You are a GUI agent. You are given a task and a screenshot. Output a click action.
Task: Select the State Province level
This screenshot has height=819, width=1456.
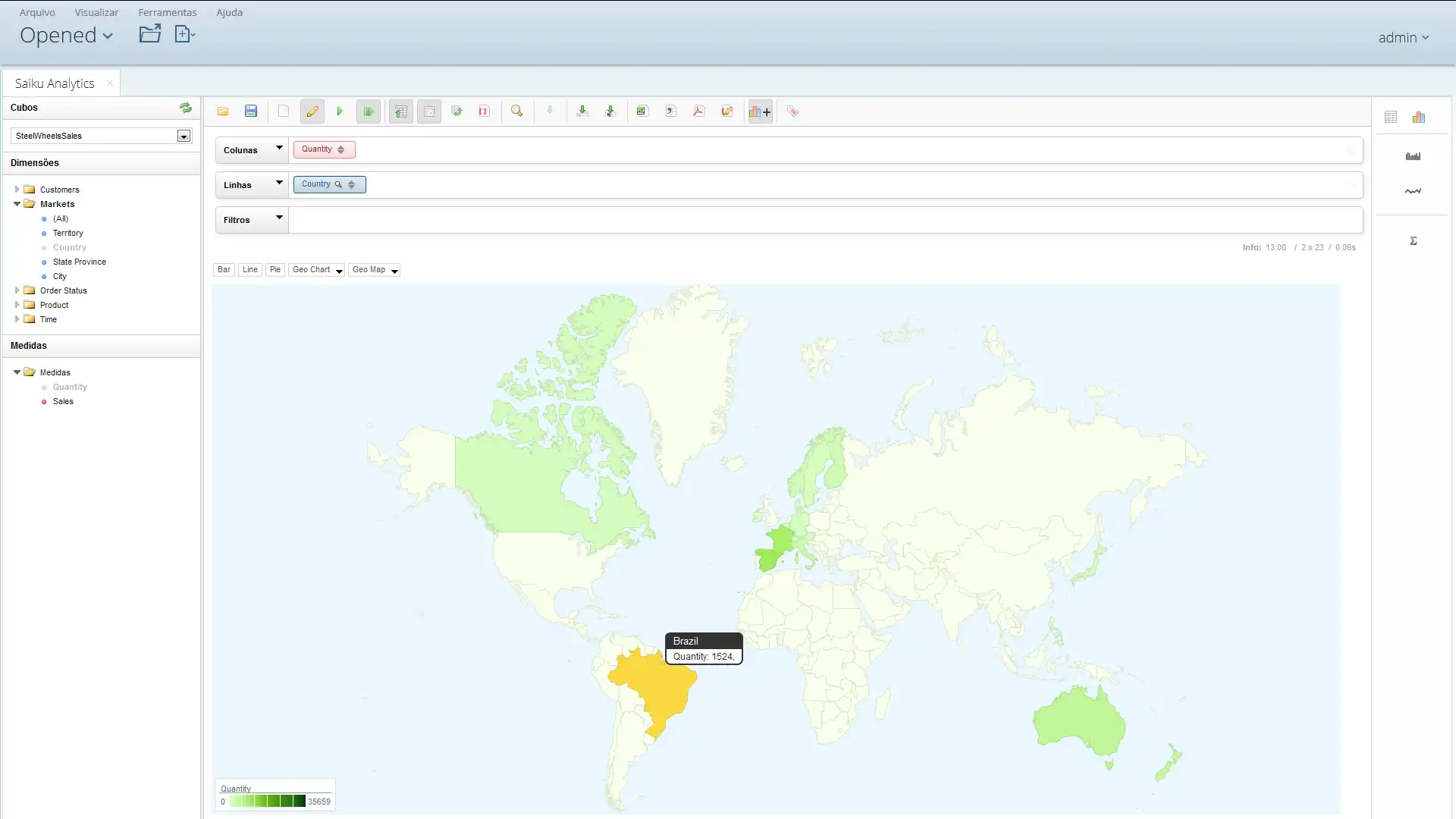(80, 262)
